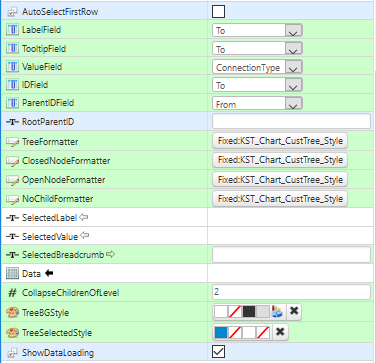The image size is (376, 363).
Task: Click the ParentIDField field-type icon
Action: click(12, 103)
